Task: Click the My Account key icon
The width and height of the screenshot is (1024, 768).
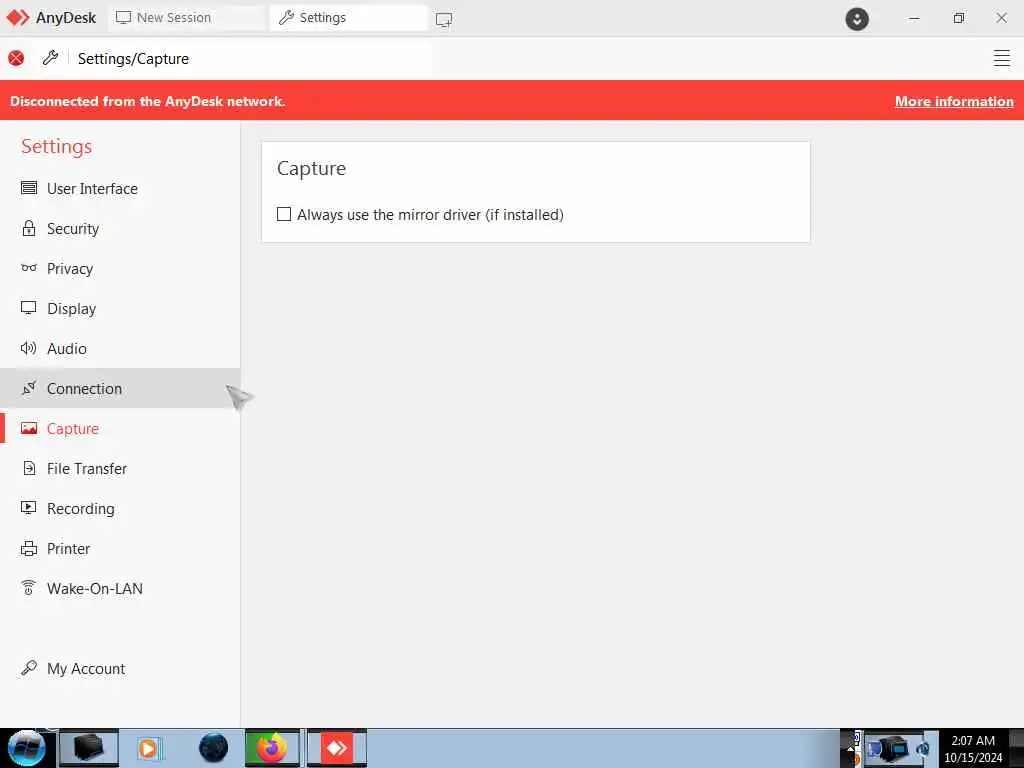Action: click(29, 668)
